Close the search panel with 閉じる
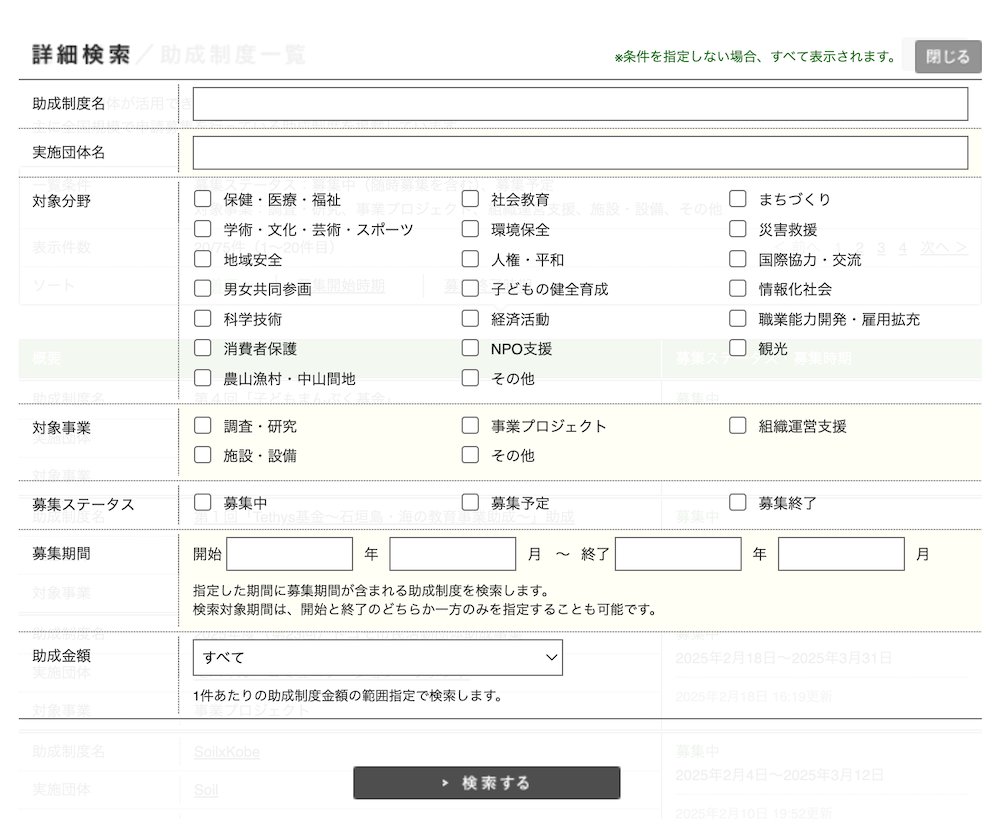Screen dimensions: 1000x819 point(947,56)
